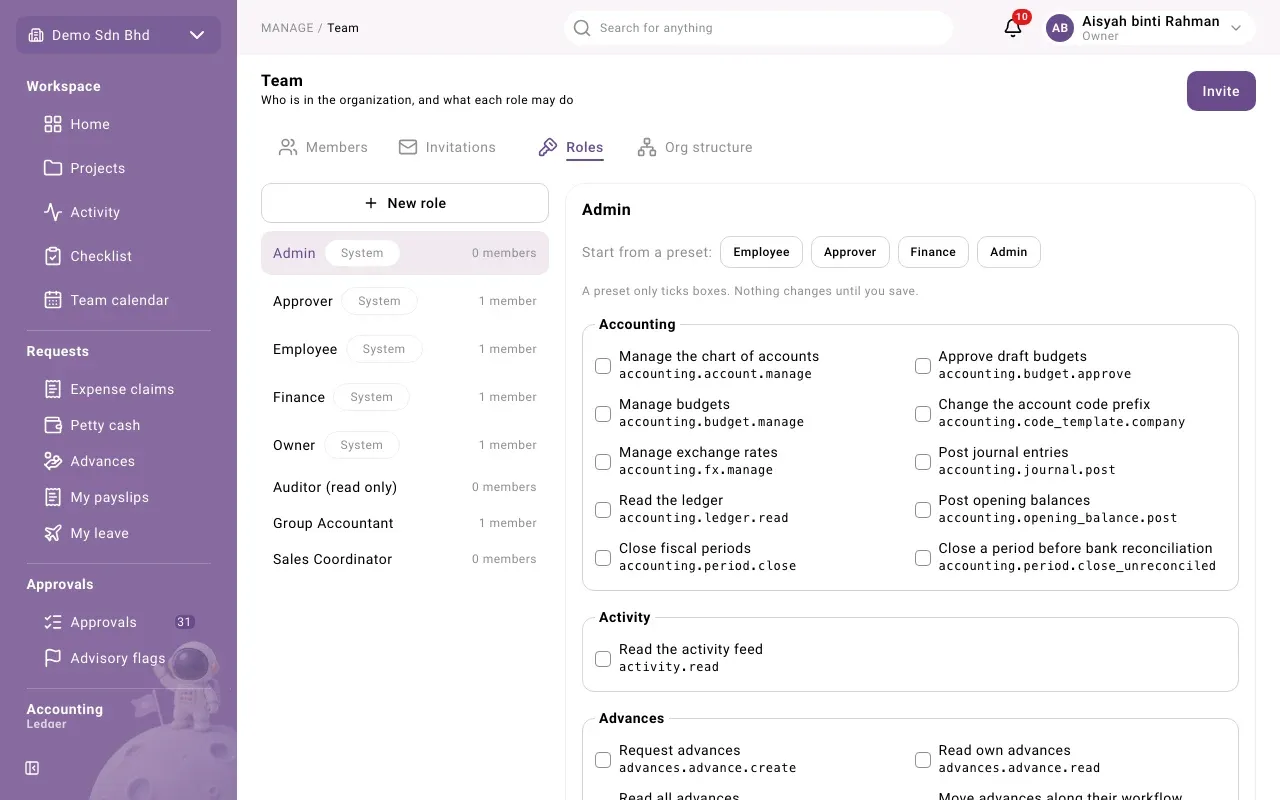Screen dimensions: 1280x800
Task: Check Close fiscal periods box
Action: tap(603, 558)
